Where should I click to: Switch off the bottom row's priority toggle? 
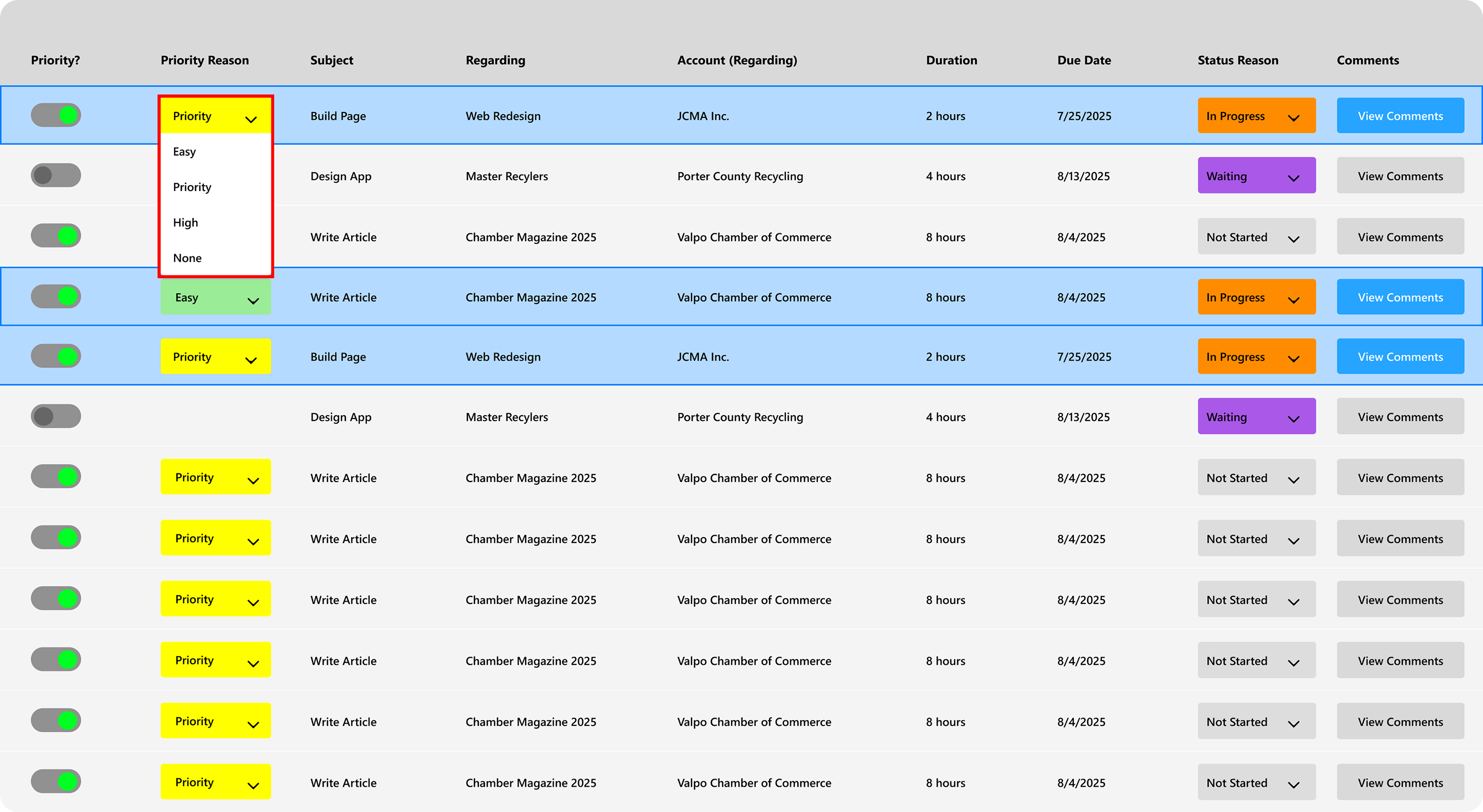click(56, 781)
